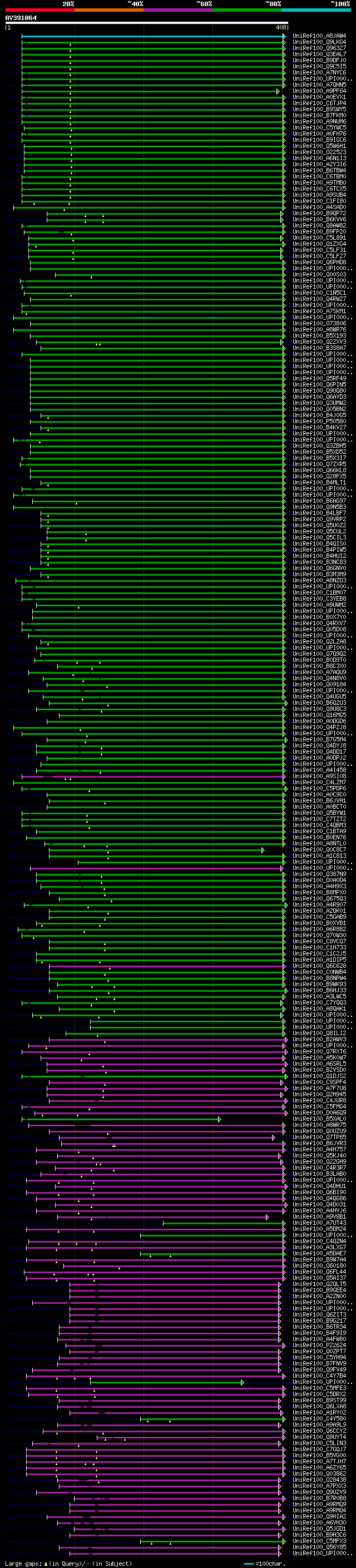Select hit UniRef100_C5MFE3
The width and height of the screenshot is (356, 1568).
[x=319, y=1388]
